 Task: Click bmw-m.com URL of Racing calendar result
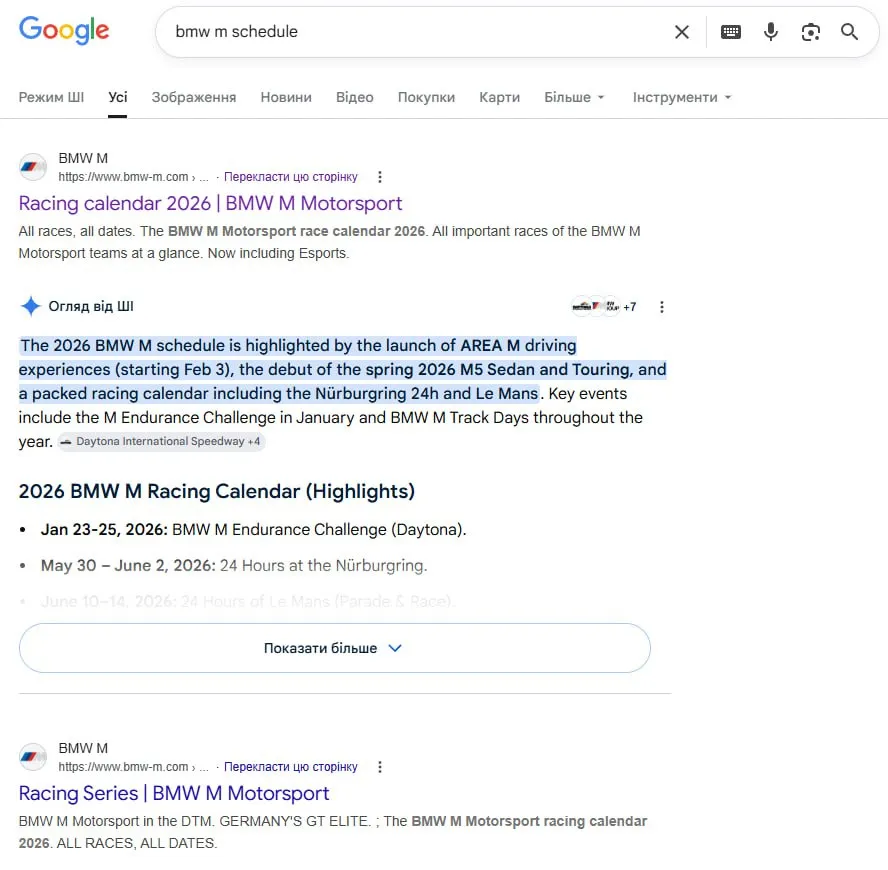click(133, 177)
